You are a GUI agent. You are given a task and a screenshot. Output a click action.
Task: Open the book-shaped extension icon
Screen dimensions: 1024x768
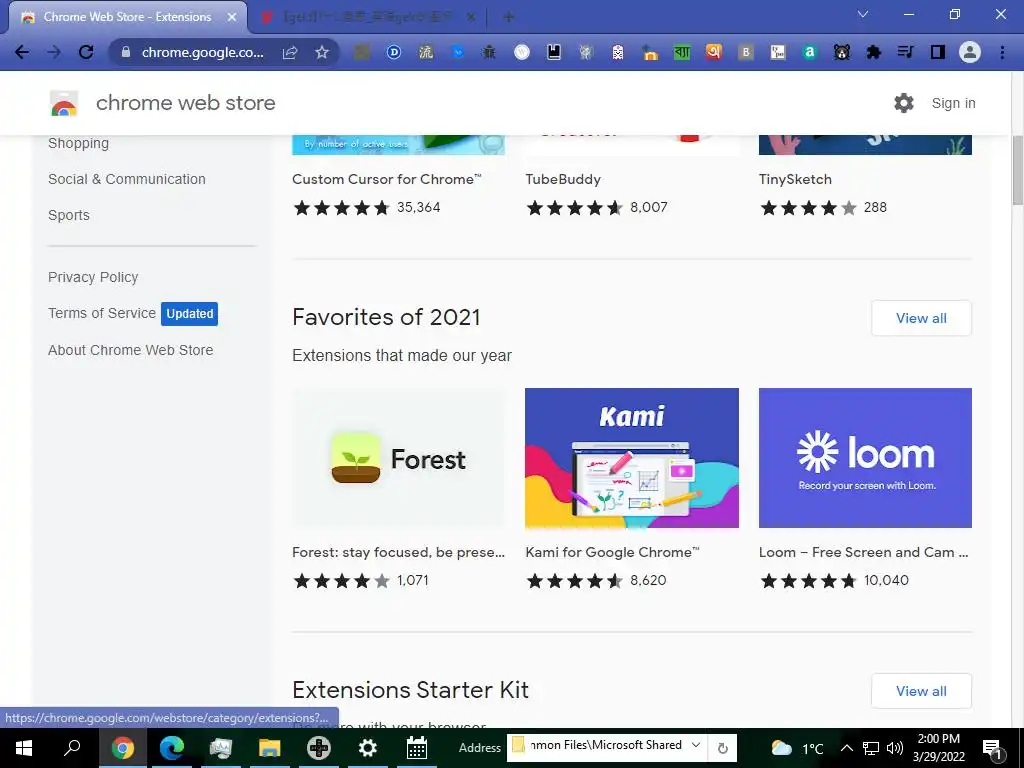click(554, 52)
